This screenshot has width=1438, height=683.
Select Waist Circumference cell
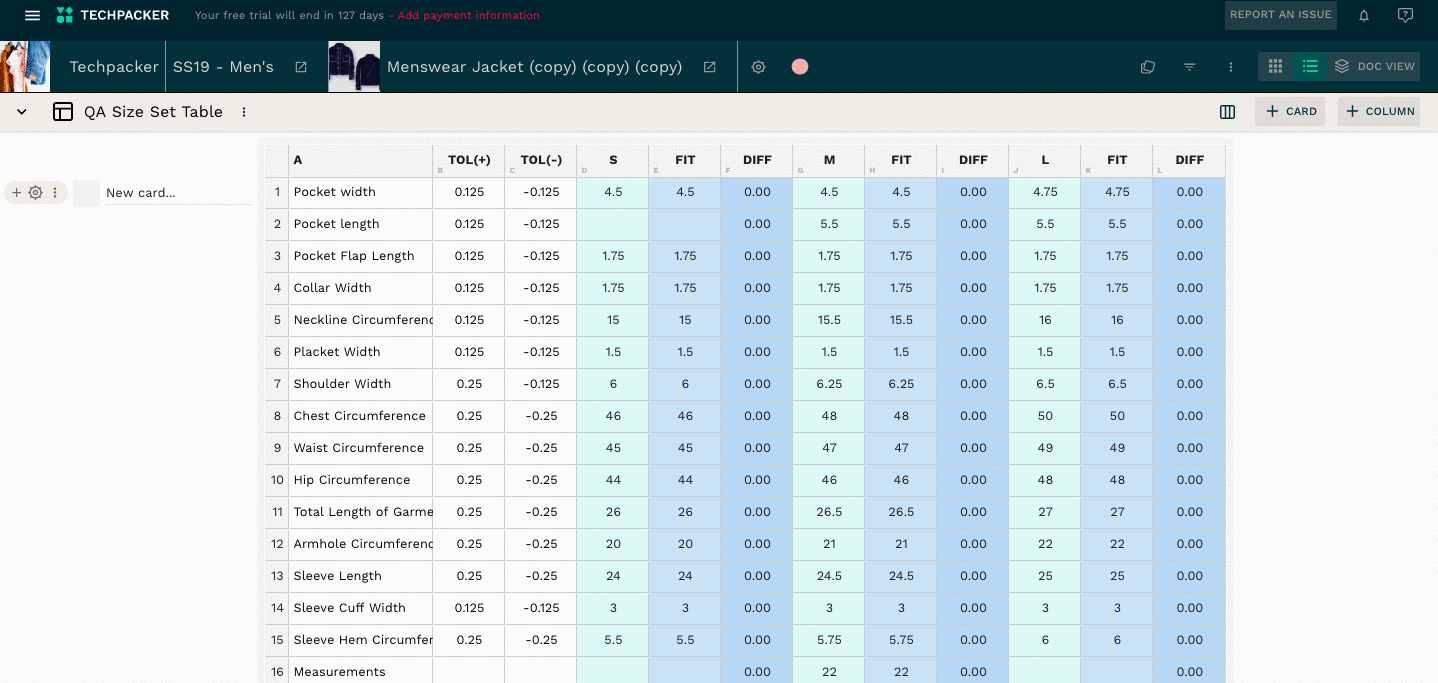click(x=360, y=448)
